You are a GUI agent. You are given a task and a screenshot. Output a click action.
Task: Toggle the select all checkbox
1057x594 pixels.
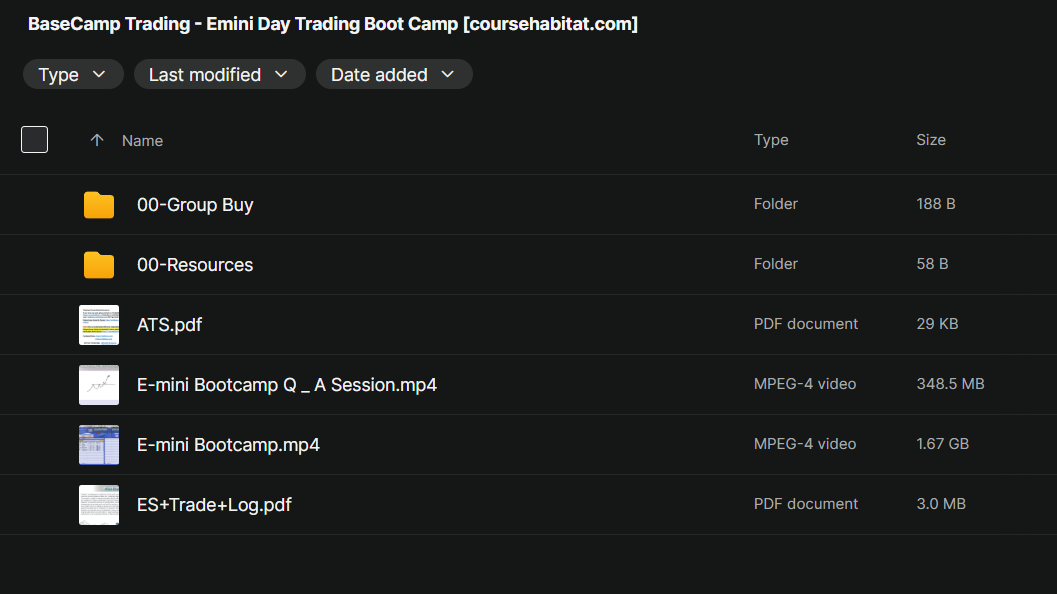(x=35, y=140)
